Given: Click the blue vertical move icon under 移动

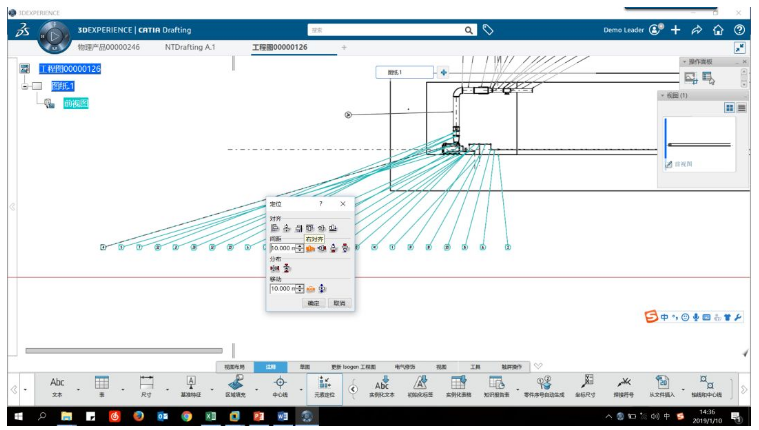Looking at the screenshot, I should coord(322,289).
